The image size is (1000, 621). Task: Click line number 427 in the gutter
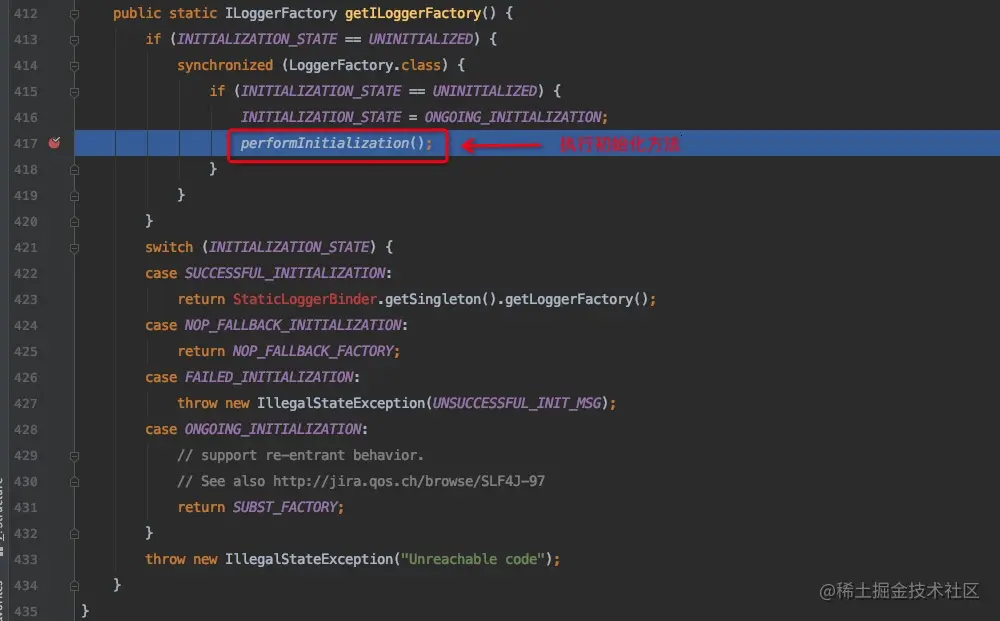(x=26, y=404)
